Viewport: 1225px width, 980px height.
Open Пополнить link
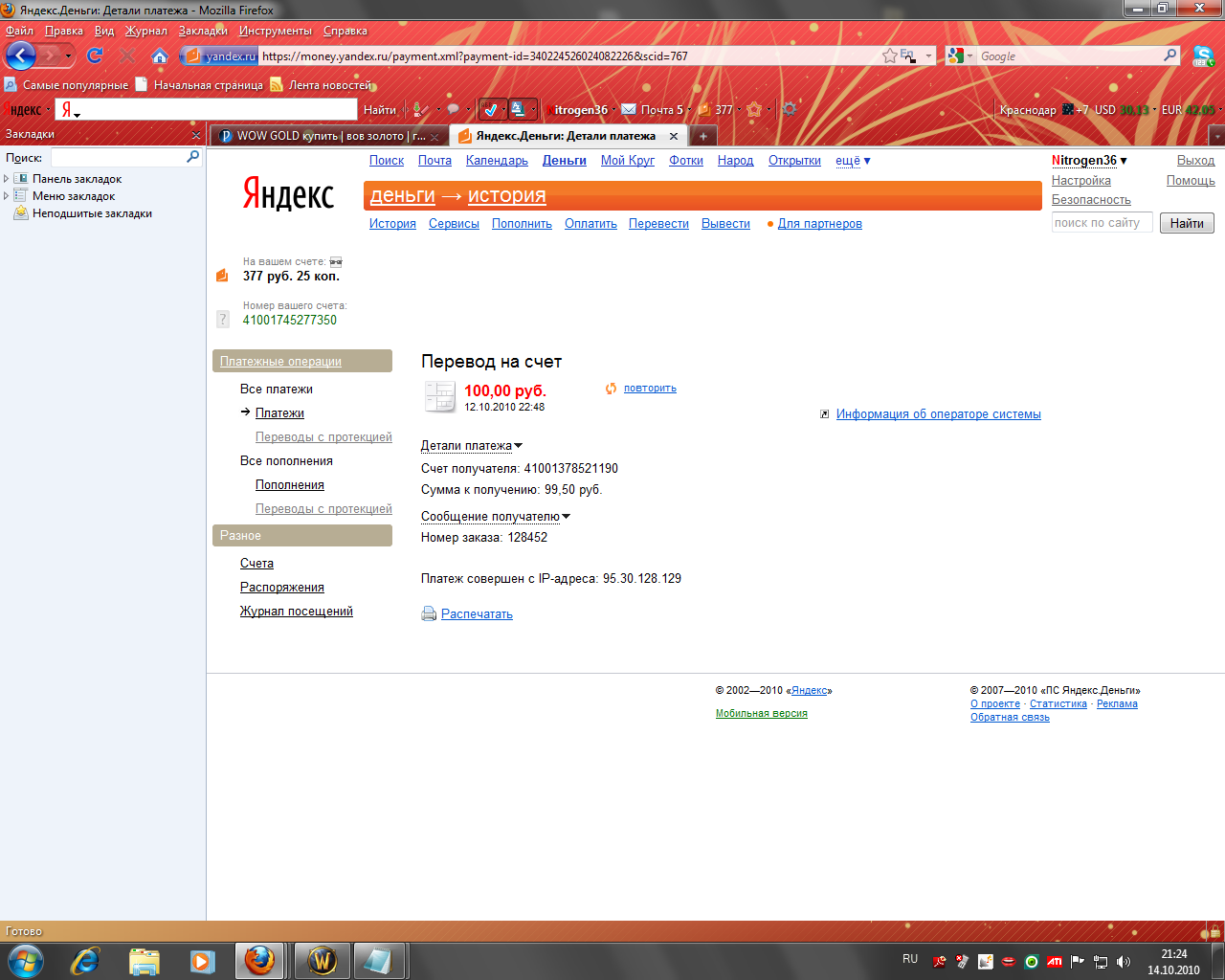pyautogui.click(x=522, y=223)
